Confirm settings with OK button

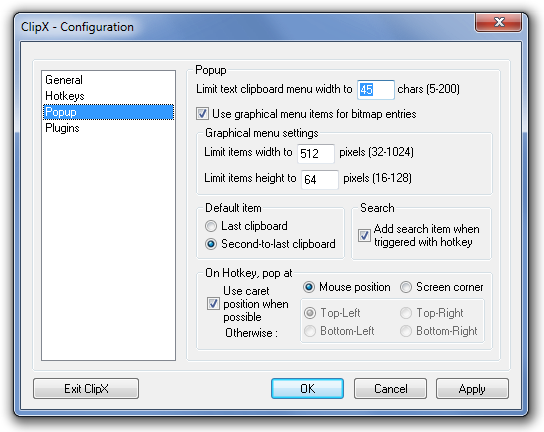click(307, 389)
